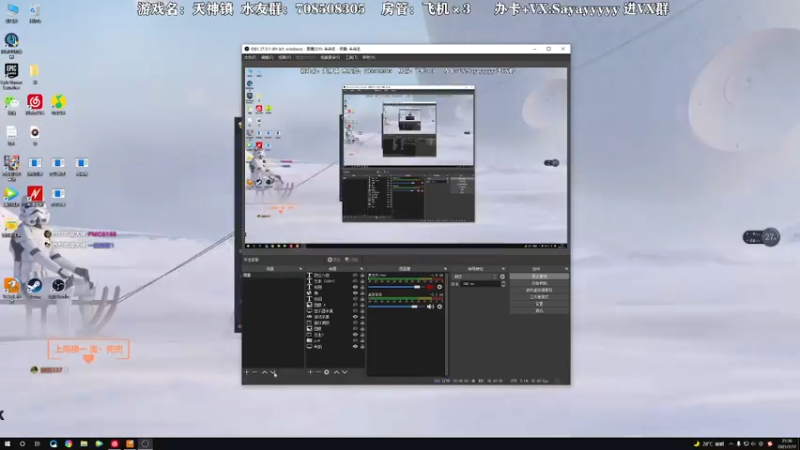Click the desktop audio volume slider in the mixer
The image size is (800, 450).
[396, 307]
